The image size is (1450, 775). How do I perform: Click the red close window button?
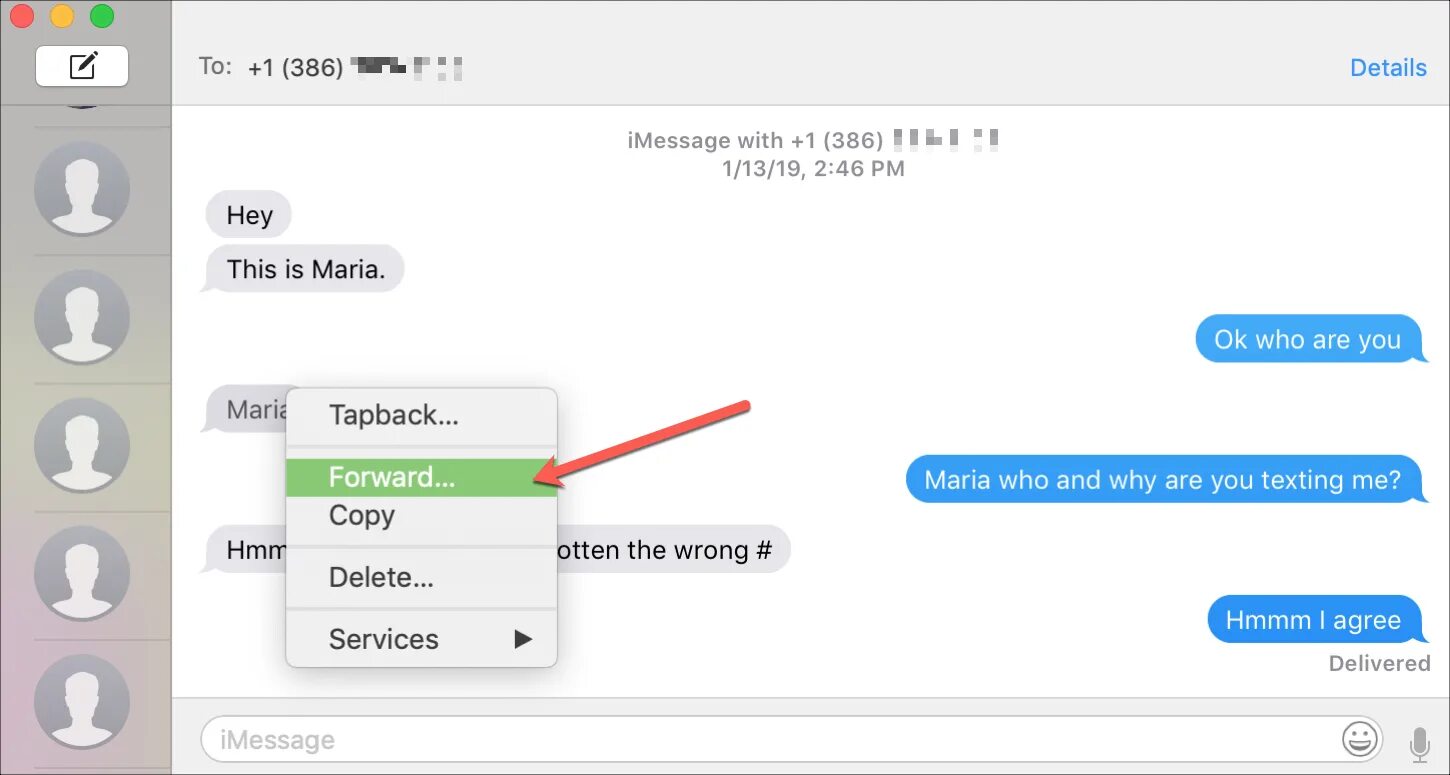[x=22, y=16]
